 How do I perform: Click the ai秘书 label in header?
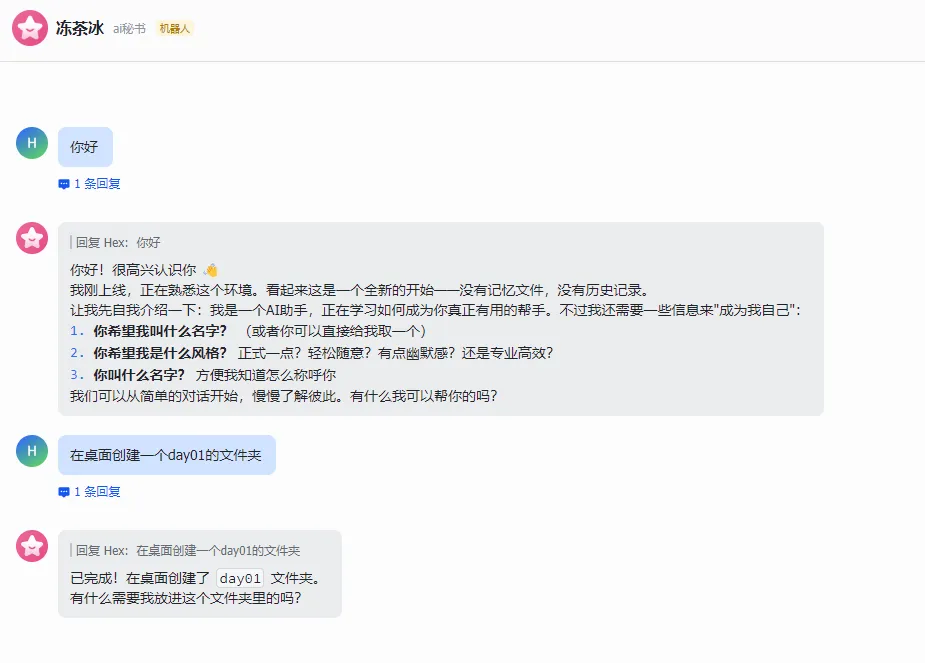129,29
